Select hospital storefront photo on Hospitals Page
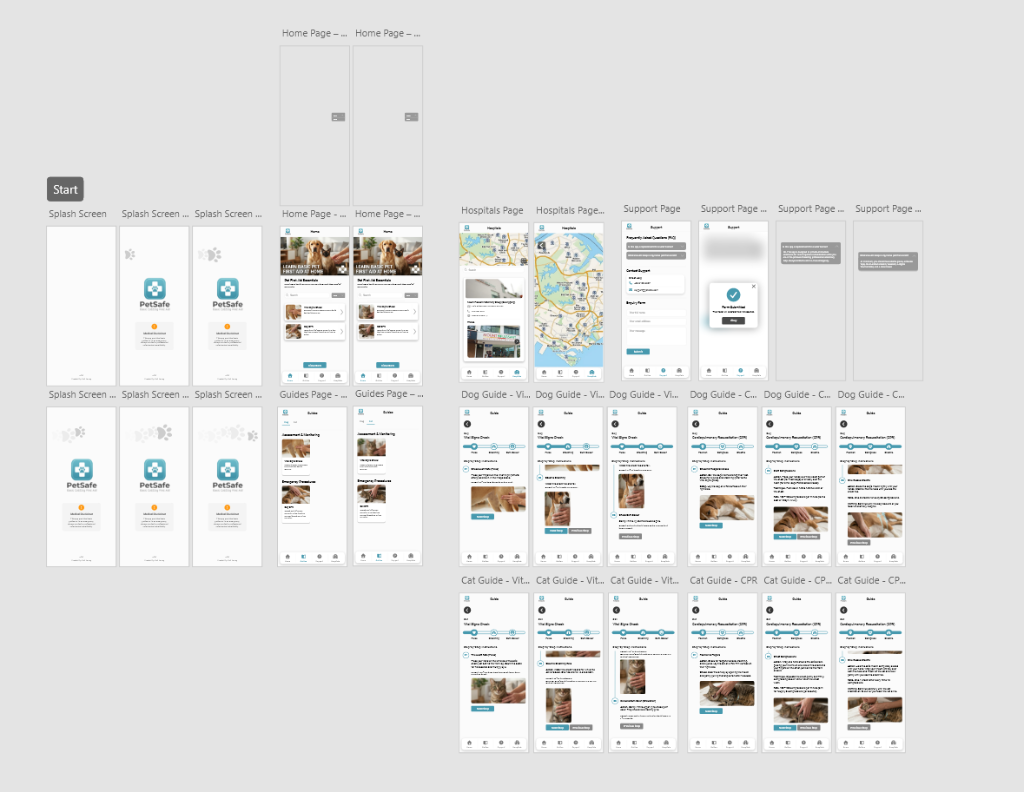 tap(494, 341)
